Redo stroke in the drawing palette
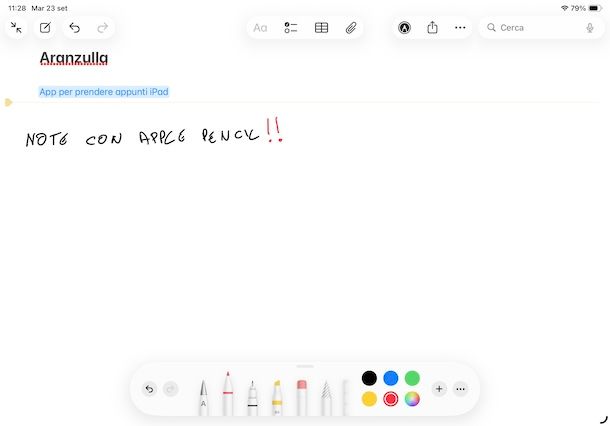This screenshot has width=610, height=426. 170,389
